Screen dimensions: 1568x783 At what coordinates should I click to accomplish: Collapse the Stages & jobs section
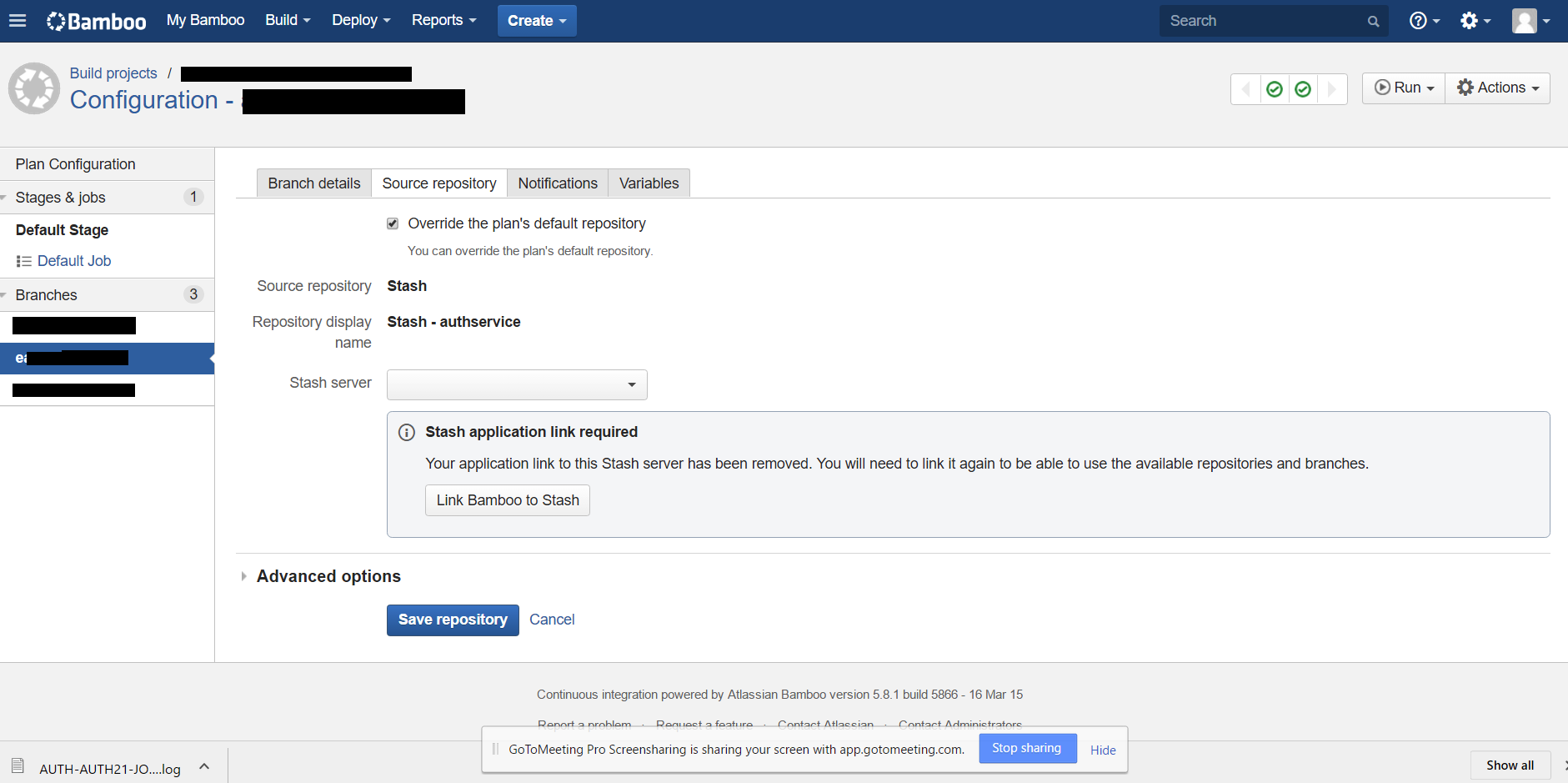[x=4, y=198]
